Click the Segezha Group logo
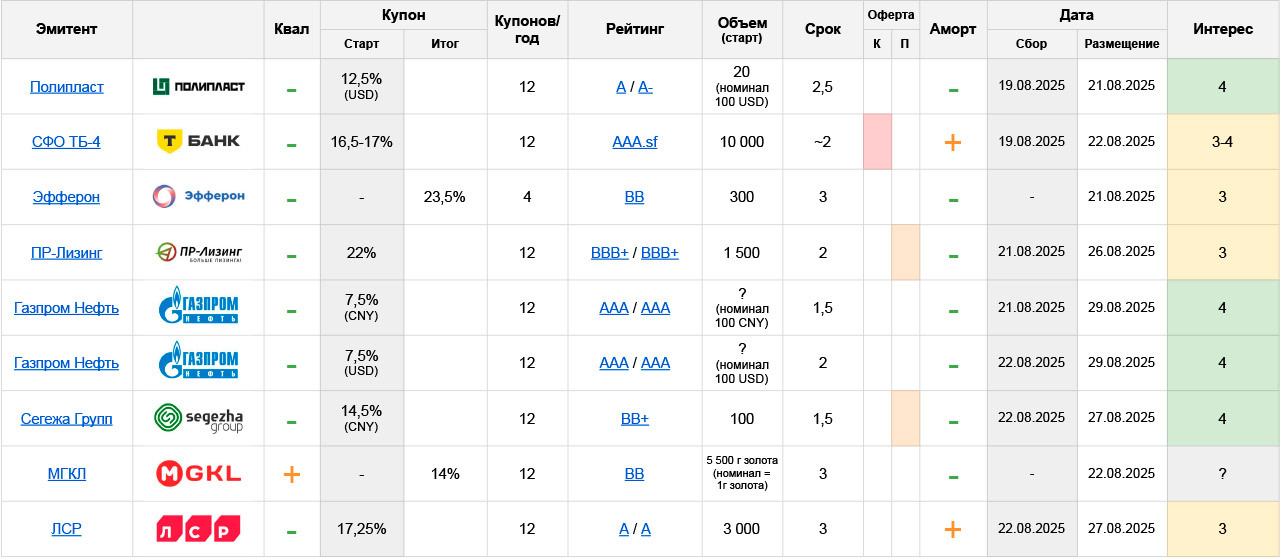Image resolution: width=1280 pixels, height=558 pixels. (198, 418)
